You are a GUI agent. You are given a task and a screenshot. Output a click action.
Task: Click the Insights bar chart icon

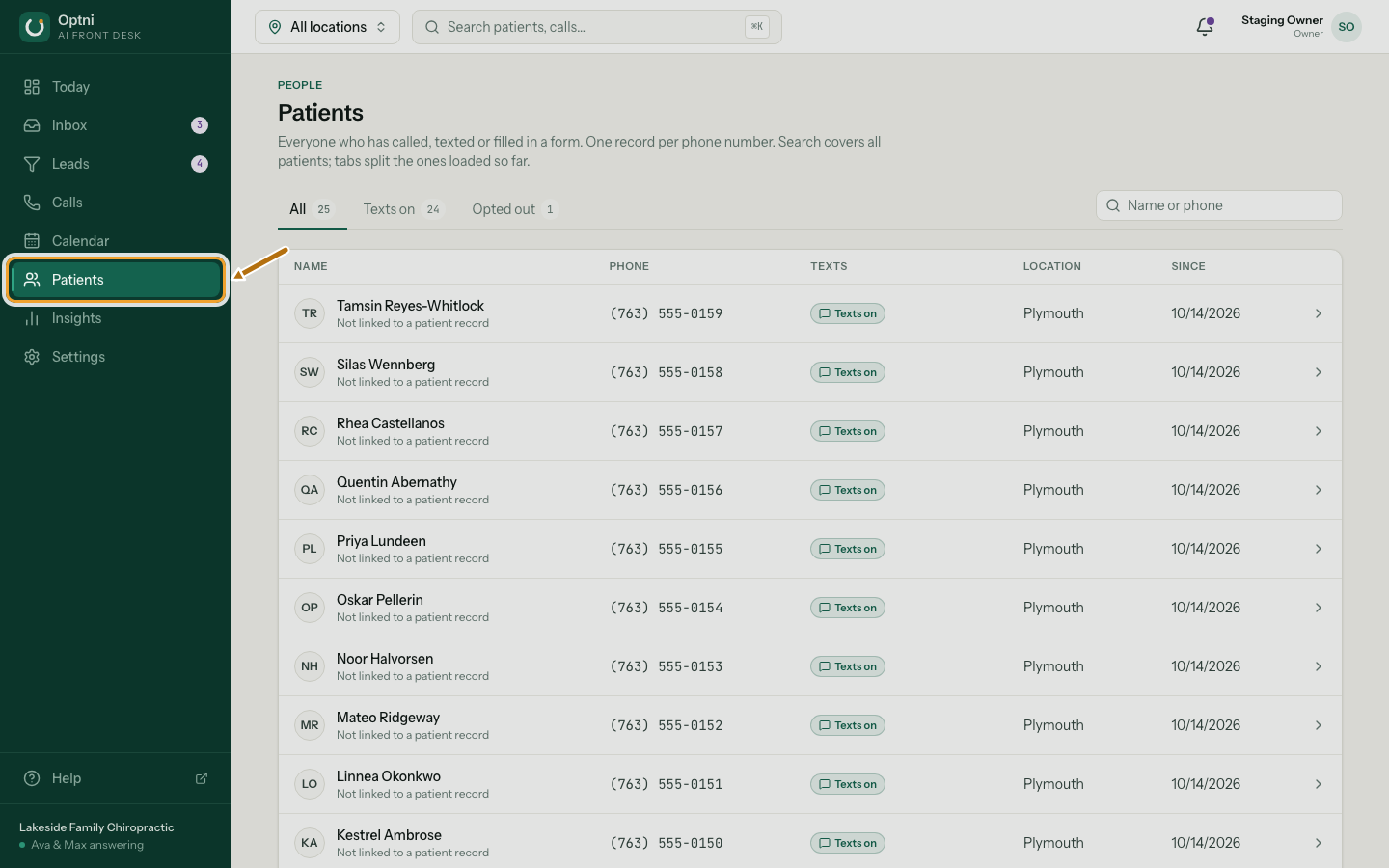click(32, 318)
